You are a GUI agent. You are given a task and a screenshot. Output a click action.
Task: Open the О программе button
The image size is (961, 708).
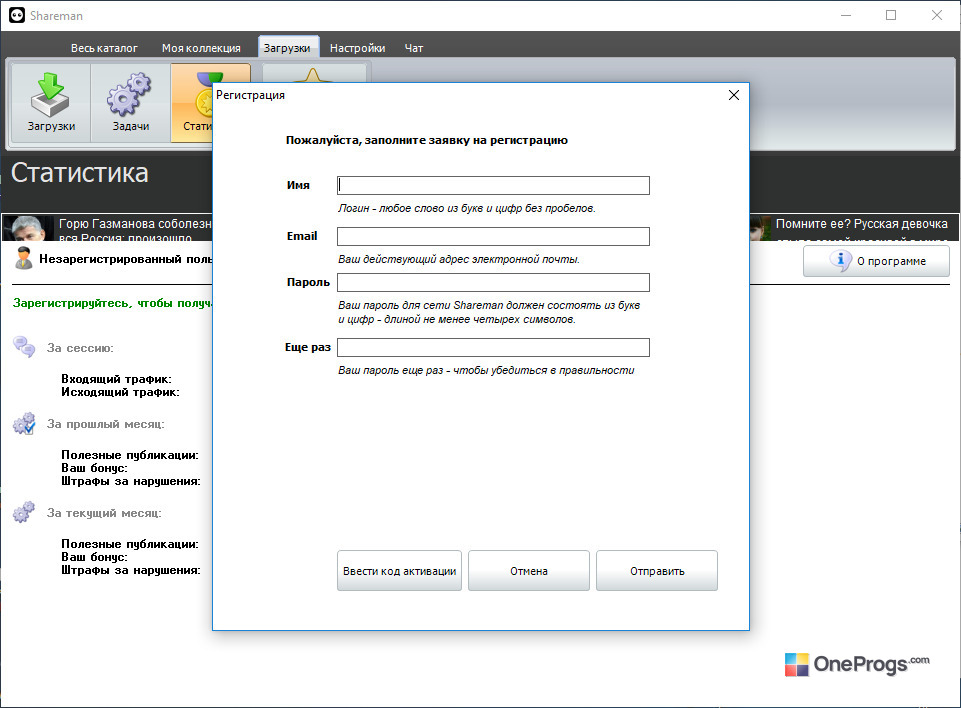pos(876,261)
